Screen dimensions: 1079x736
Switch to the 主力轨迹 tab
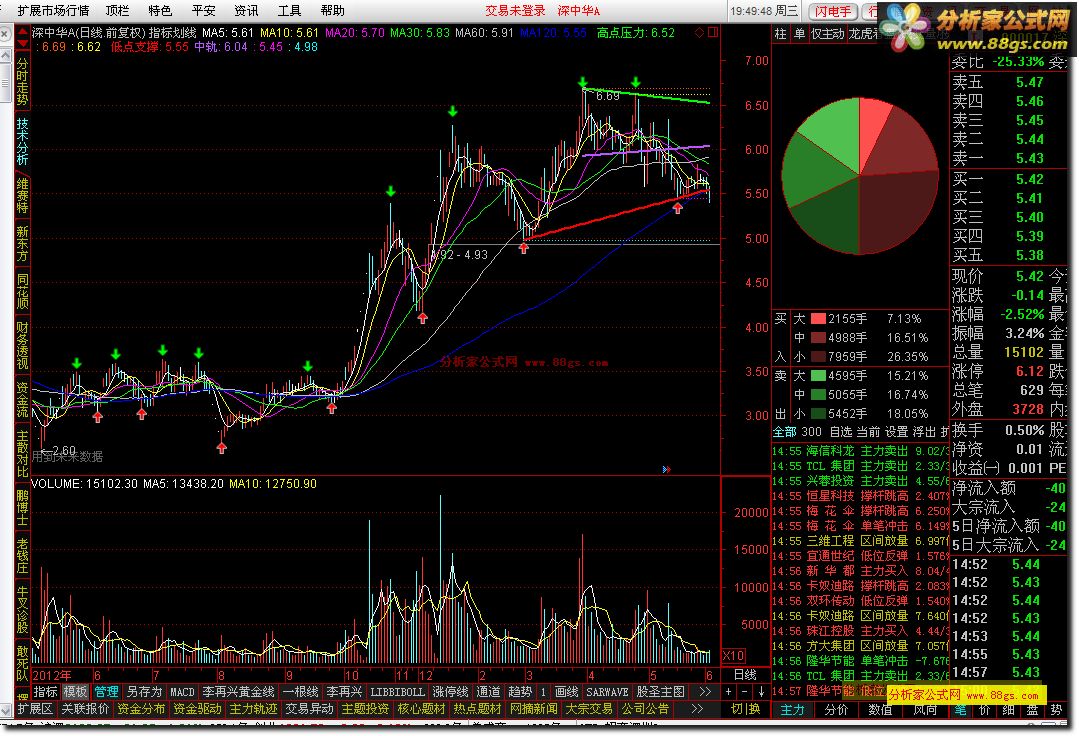(x=253, y=708)
